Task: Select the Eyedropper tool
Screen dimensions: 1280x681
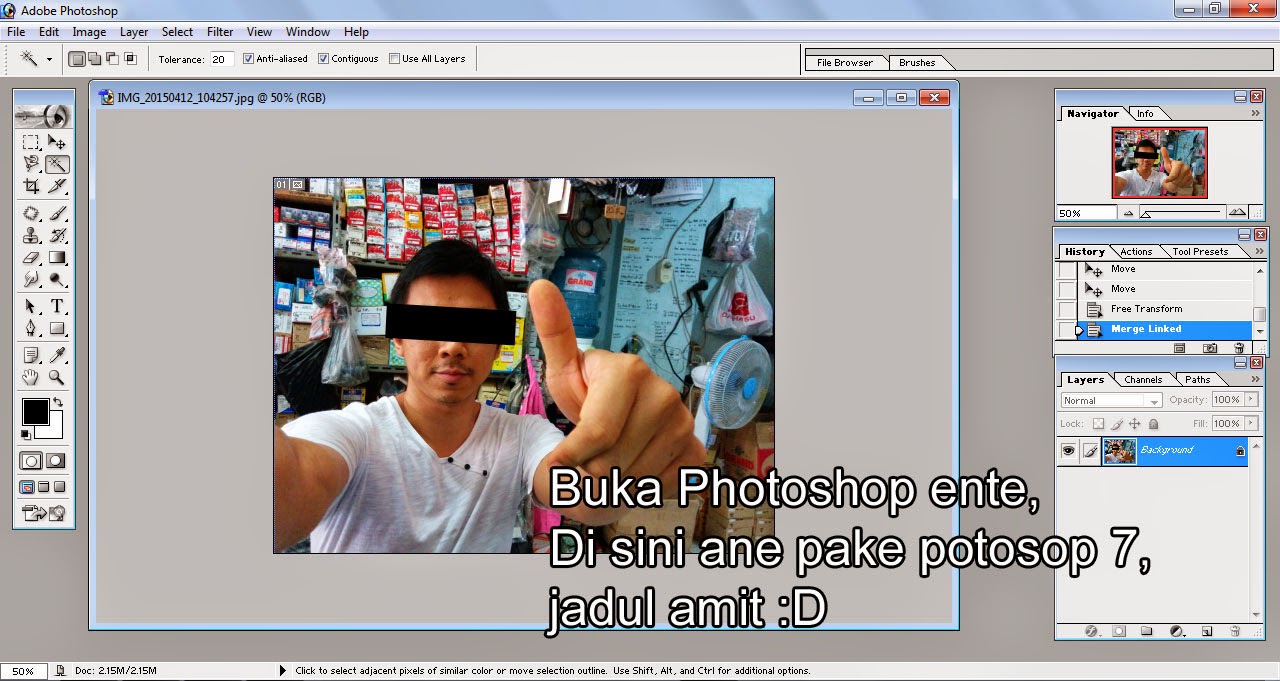Action: (57, 355)
